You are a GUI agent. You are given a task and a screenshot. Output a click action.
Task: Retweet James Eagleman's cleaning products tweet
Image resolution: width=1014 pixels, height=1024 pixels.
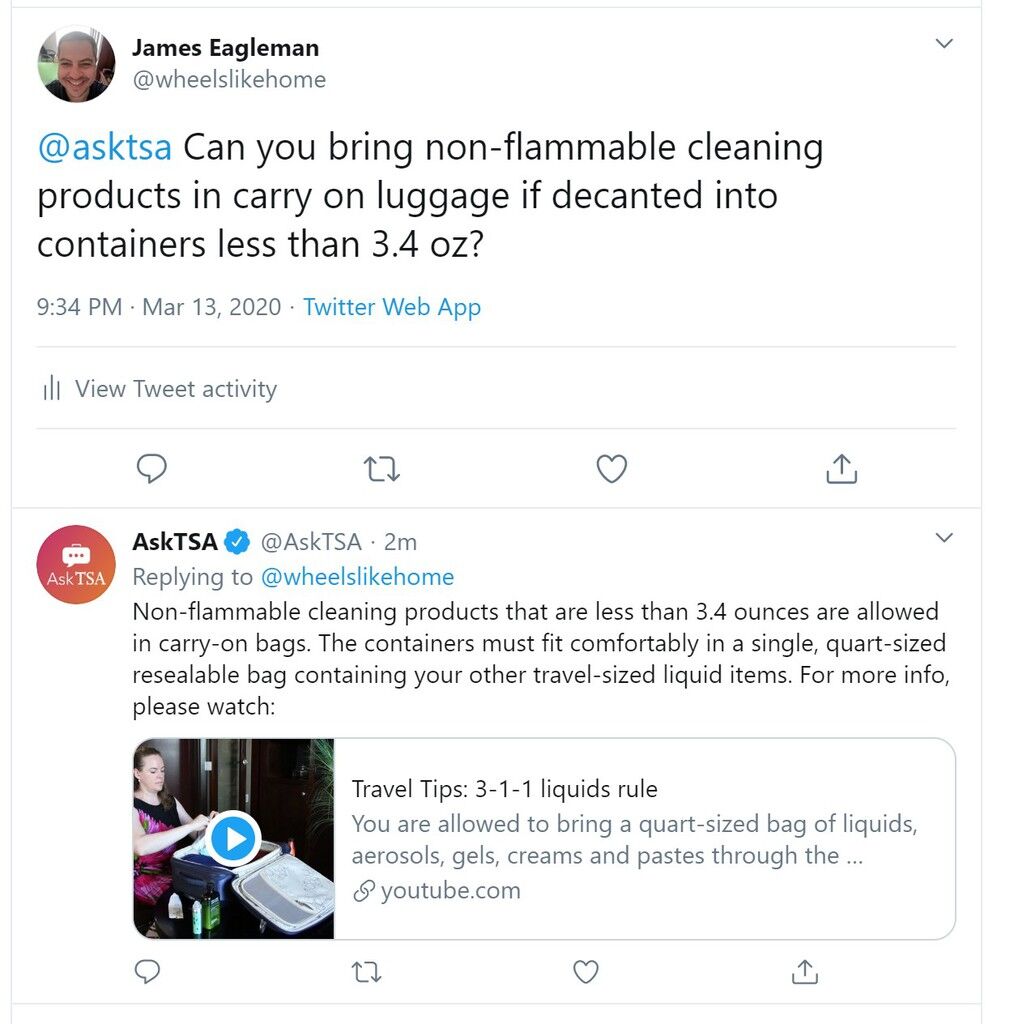coord(381,469)
